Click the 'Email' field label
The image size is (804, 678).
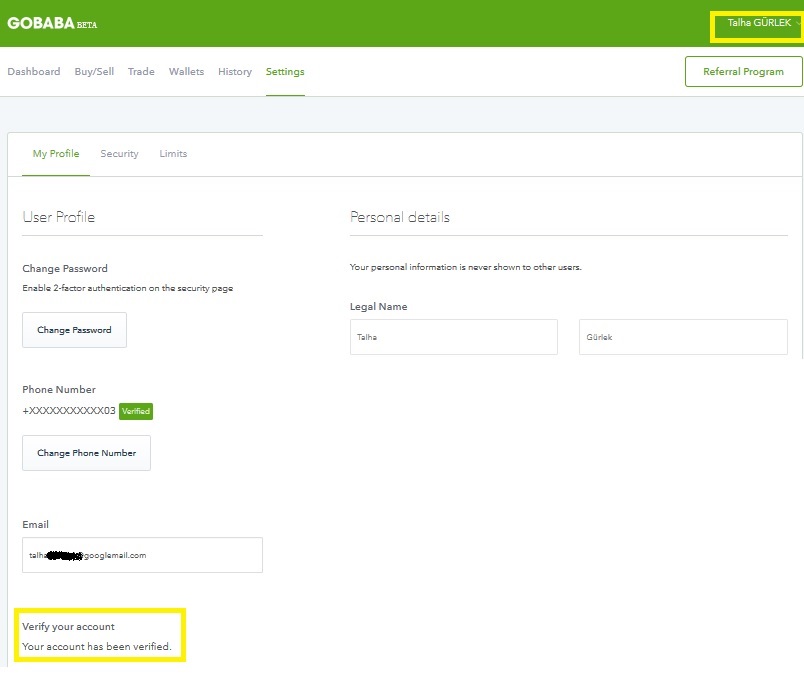tap(35, 524)
